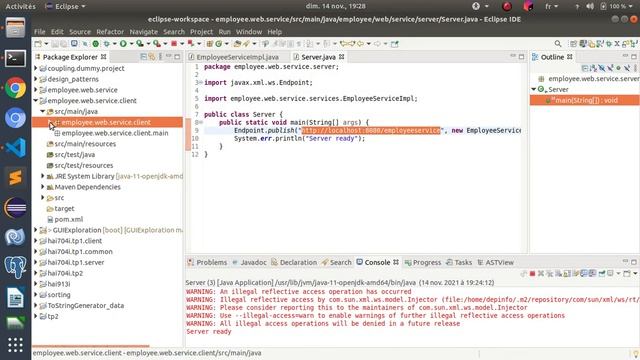Screen dimensions: 640x360
Task: Expand the Maven Dependencies node
Action: [42, 187]
